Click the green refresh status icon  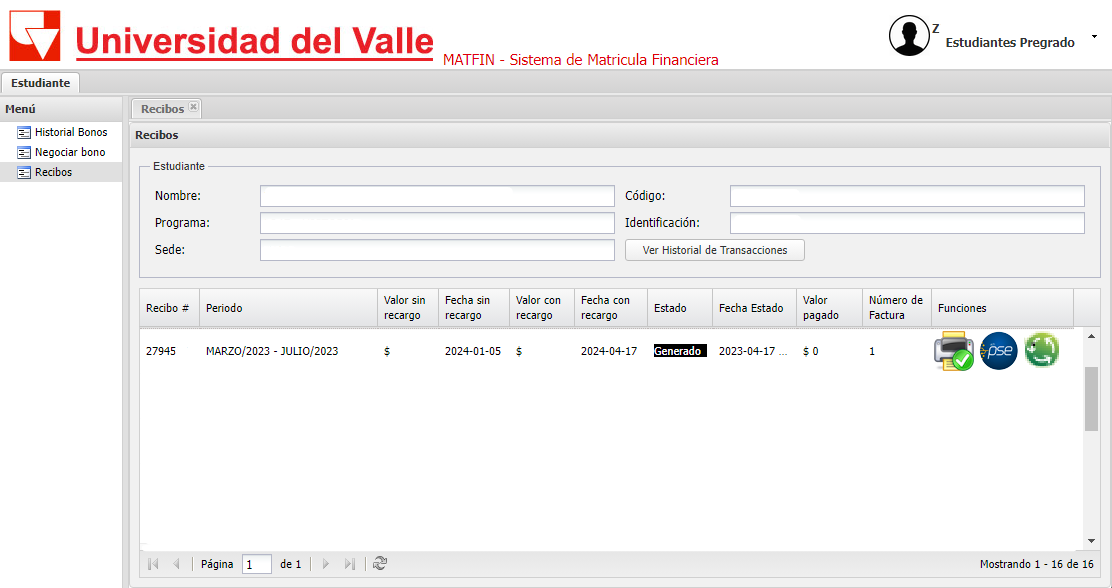(x=1042, y=351)
